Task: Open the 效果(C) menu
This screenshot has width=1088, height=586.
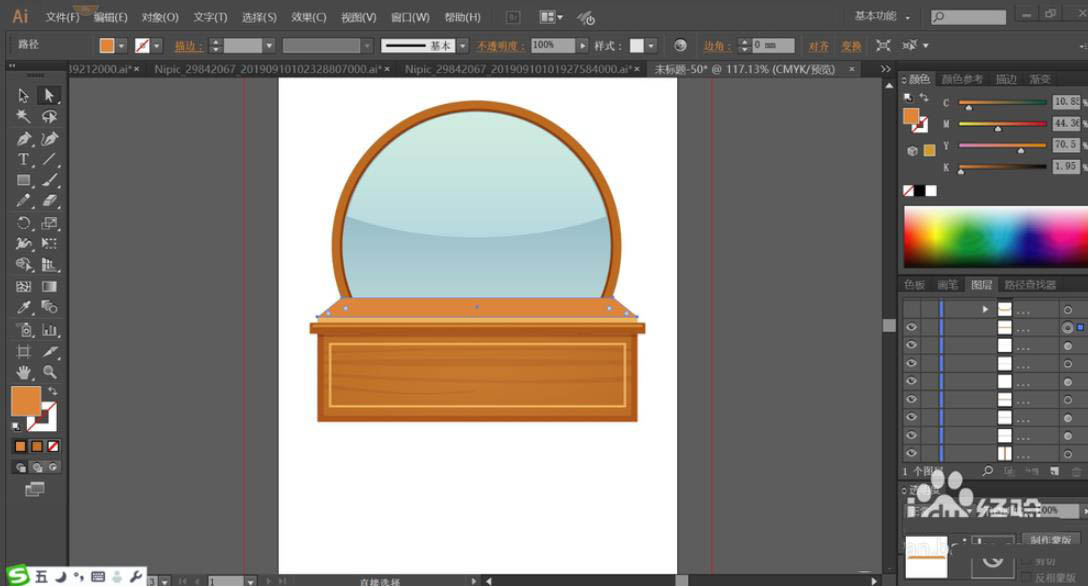Action: [x=309, y=17]
